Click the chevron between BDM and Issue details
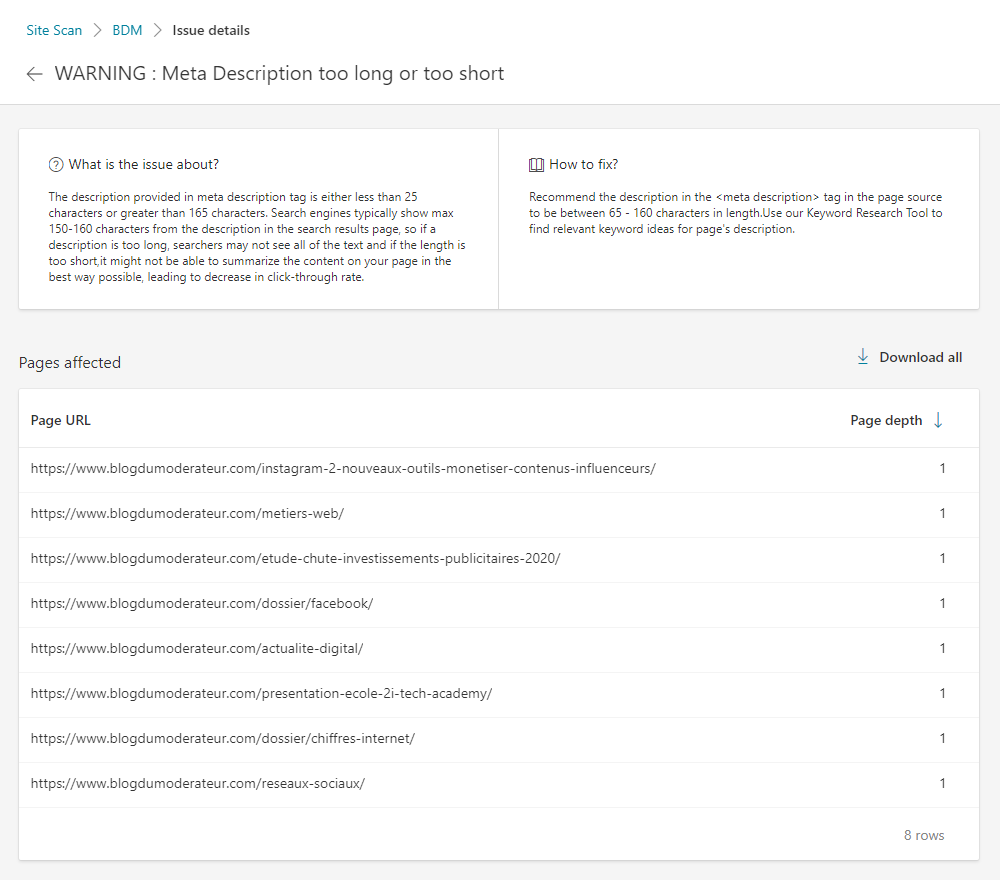This screenshot has width=1000, height=880. [x=156, y=30]
